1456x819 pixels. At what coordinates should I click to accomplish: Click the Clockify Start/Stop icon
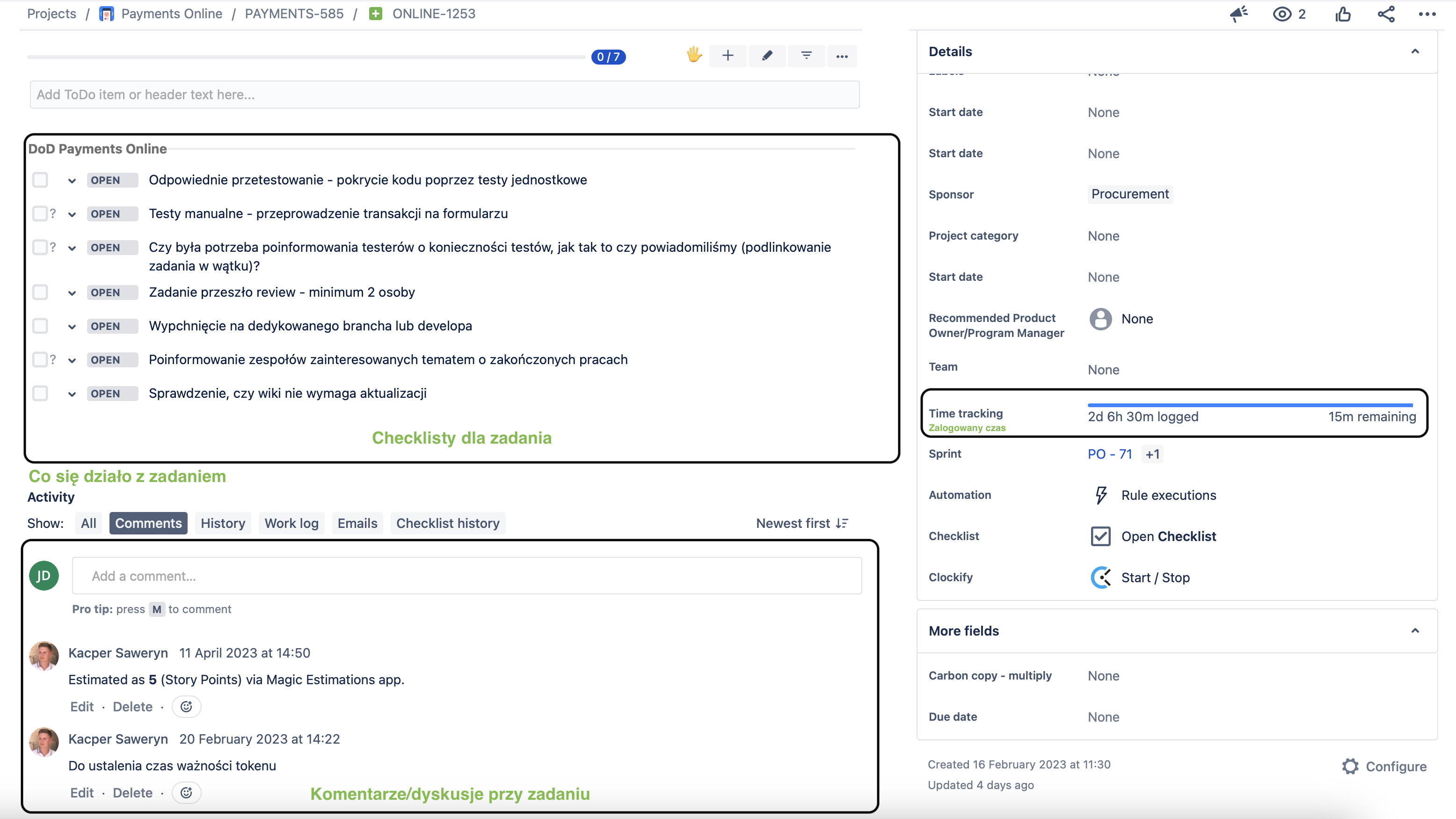[x=1100, y=577]
